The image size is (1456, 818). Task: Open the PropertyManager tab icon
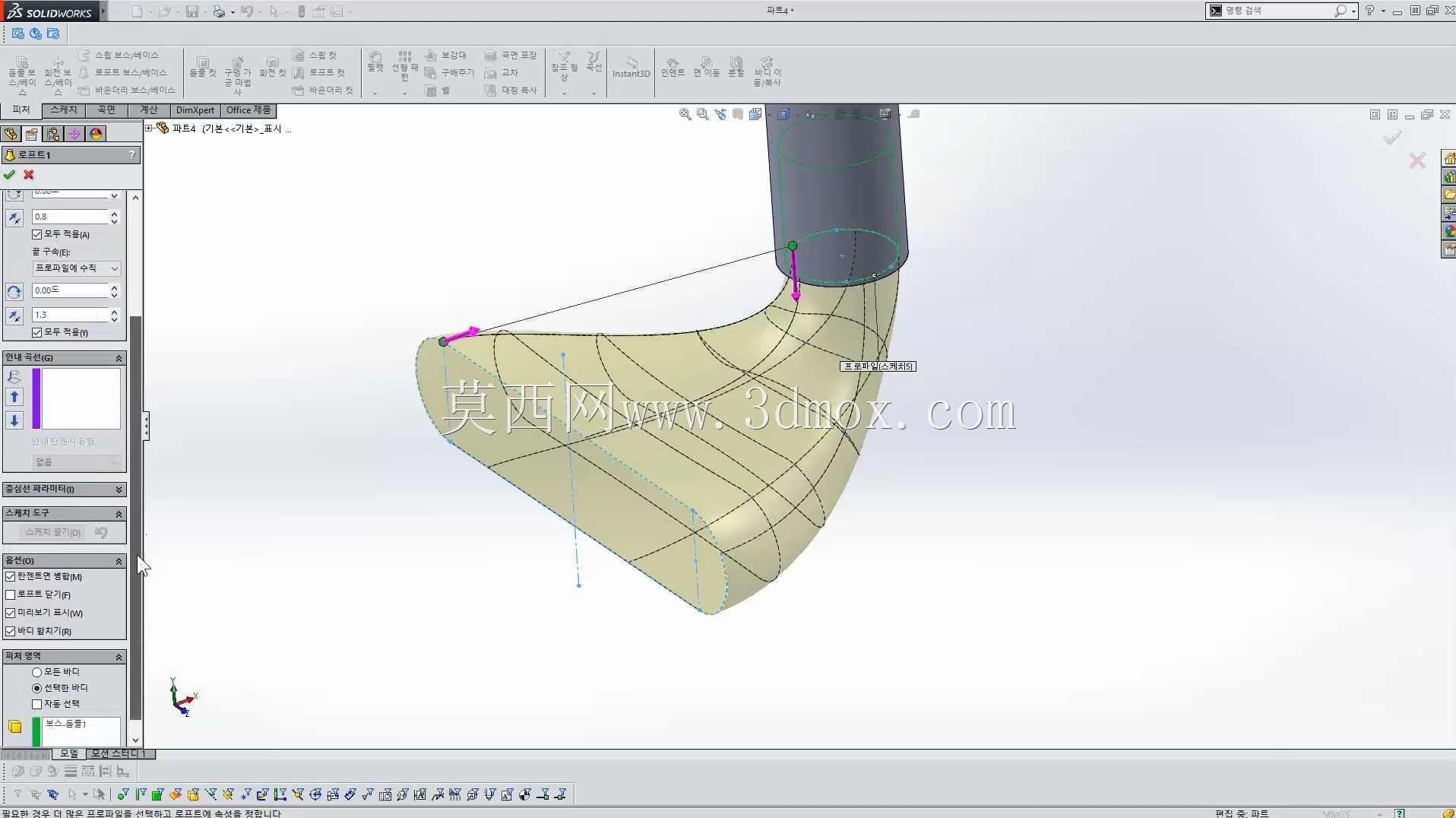point(32,134)
